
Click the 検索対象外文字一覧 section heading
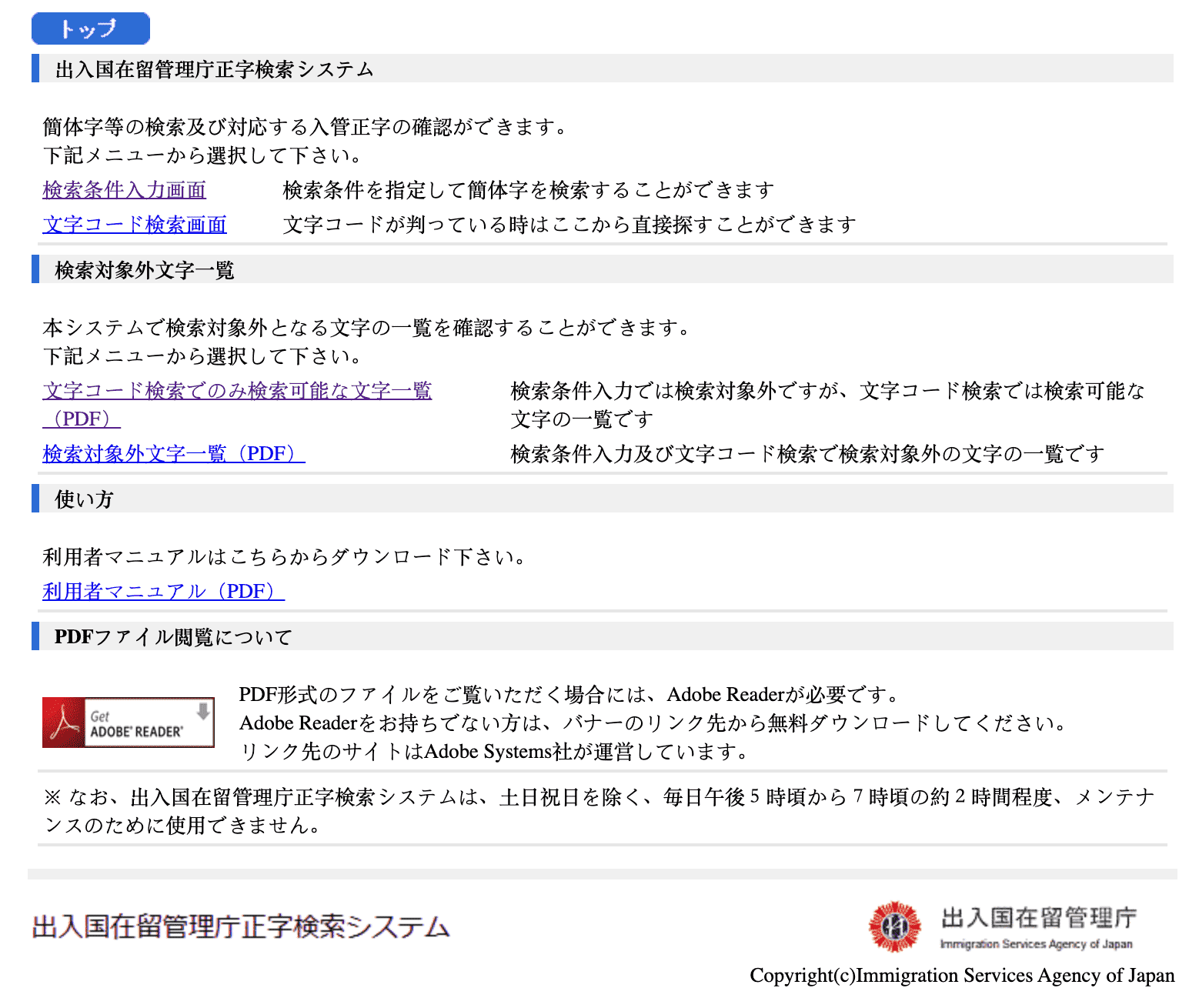[143, 270]
